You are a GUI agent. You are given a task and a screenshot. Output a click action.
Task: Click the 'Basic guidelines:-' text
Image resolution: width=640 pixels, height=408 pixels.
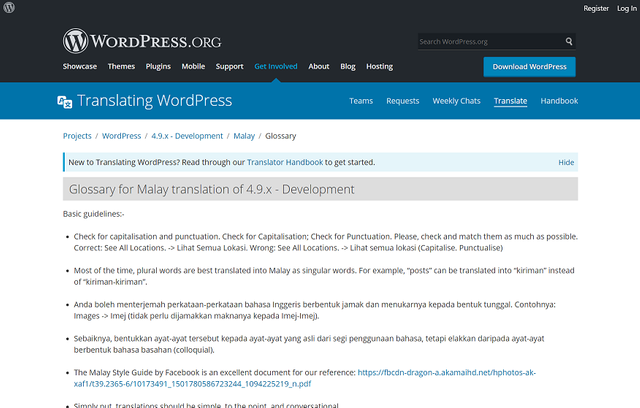[93, 214]
